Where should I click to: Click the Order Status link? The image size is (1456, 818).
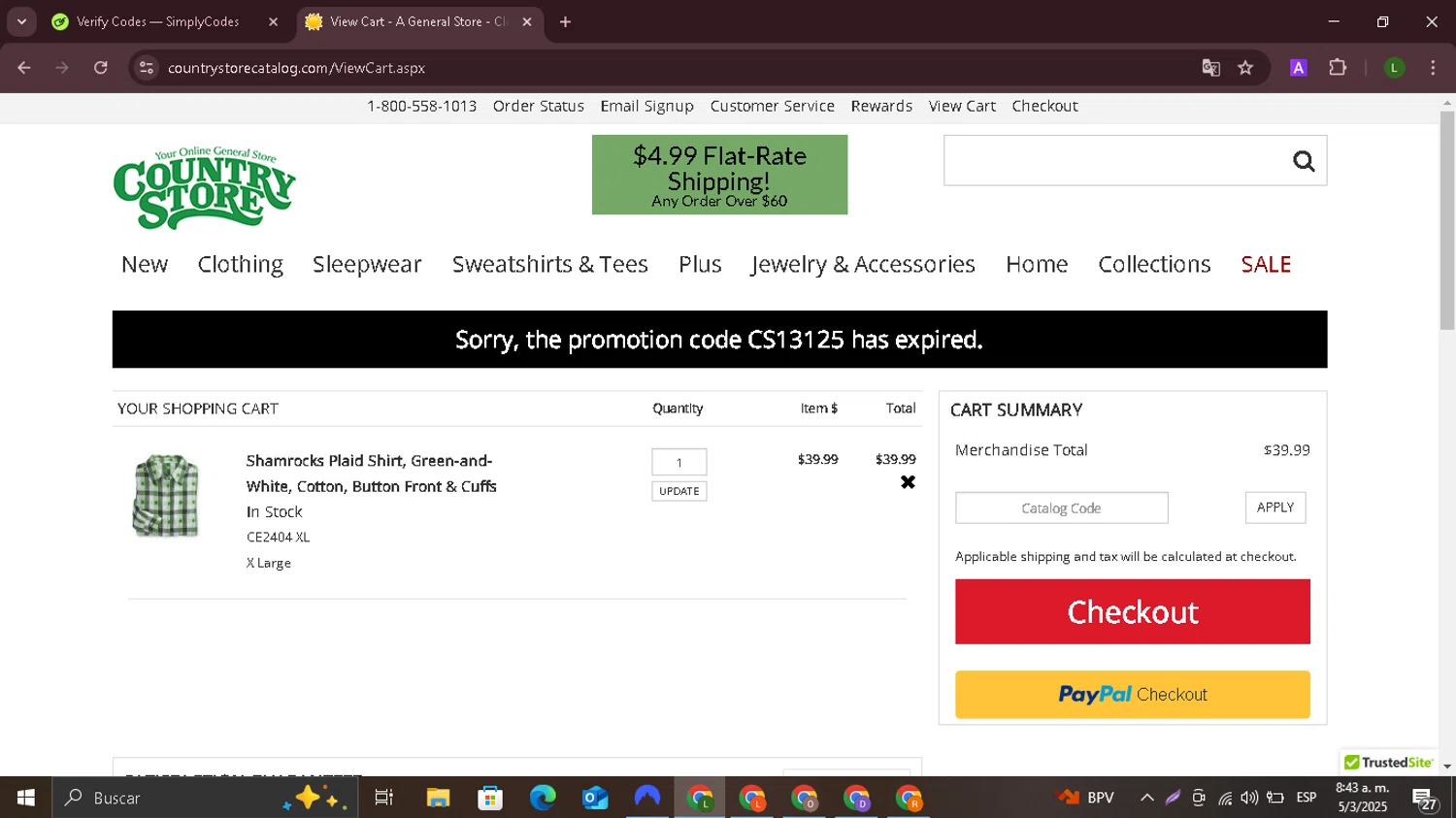pos(539,106)
